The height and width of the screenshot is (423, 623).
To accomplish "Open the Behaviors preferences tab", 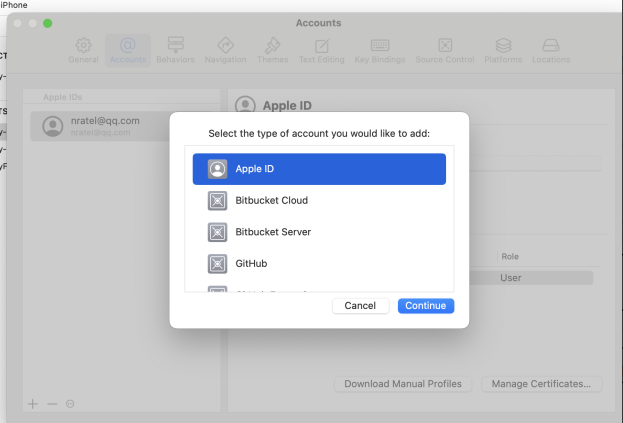I will click(175, 50).
